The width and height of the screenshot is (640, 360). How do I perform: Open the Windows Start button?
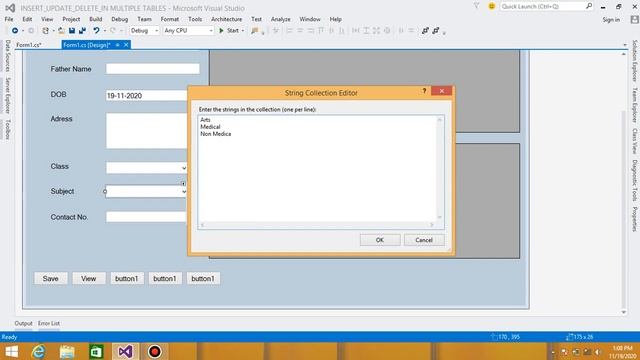(x=11, y=351)
